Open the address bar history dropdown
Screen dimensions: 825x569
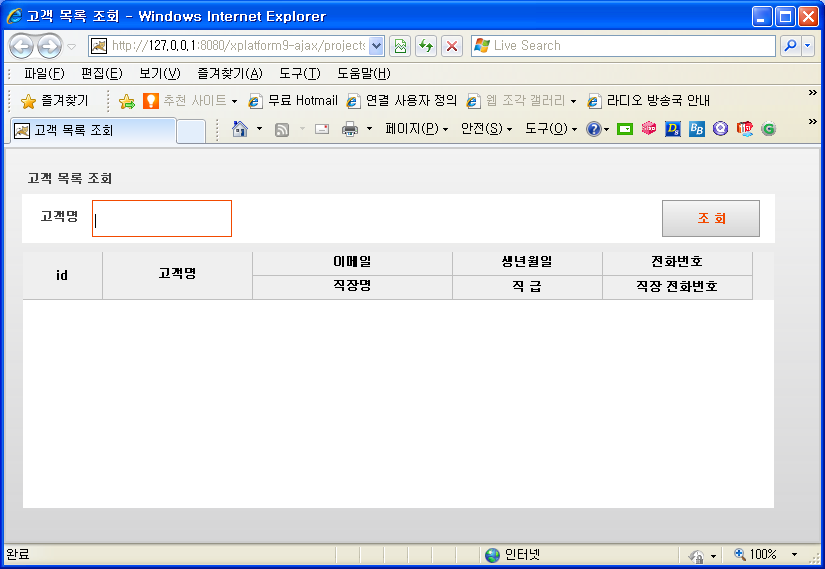377,46
